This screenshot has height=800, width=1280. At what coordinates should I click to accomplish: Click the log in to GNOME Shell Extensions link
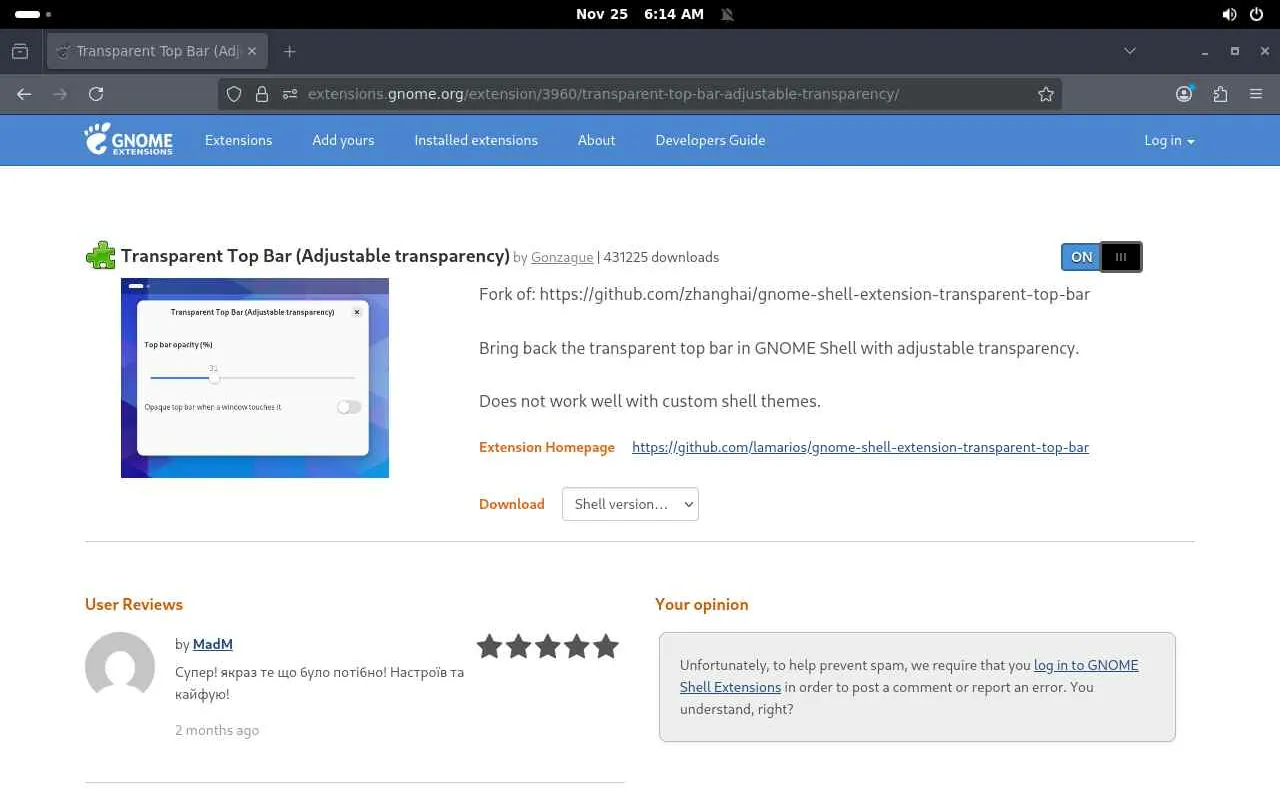coord(909,676)
